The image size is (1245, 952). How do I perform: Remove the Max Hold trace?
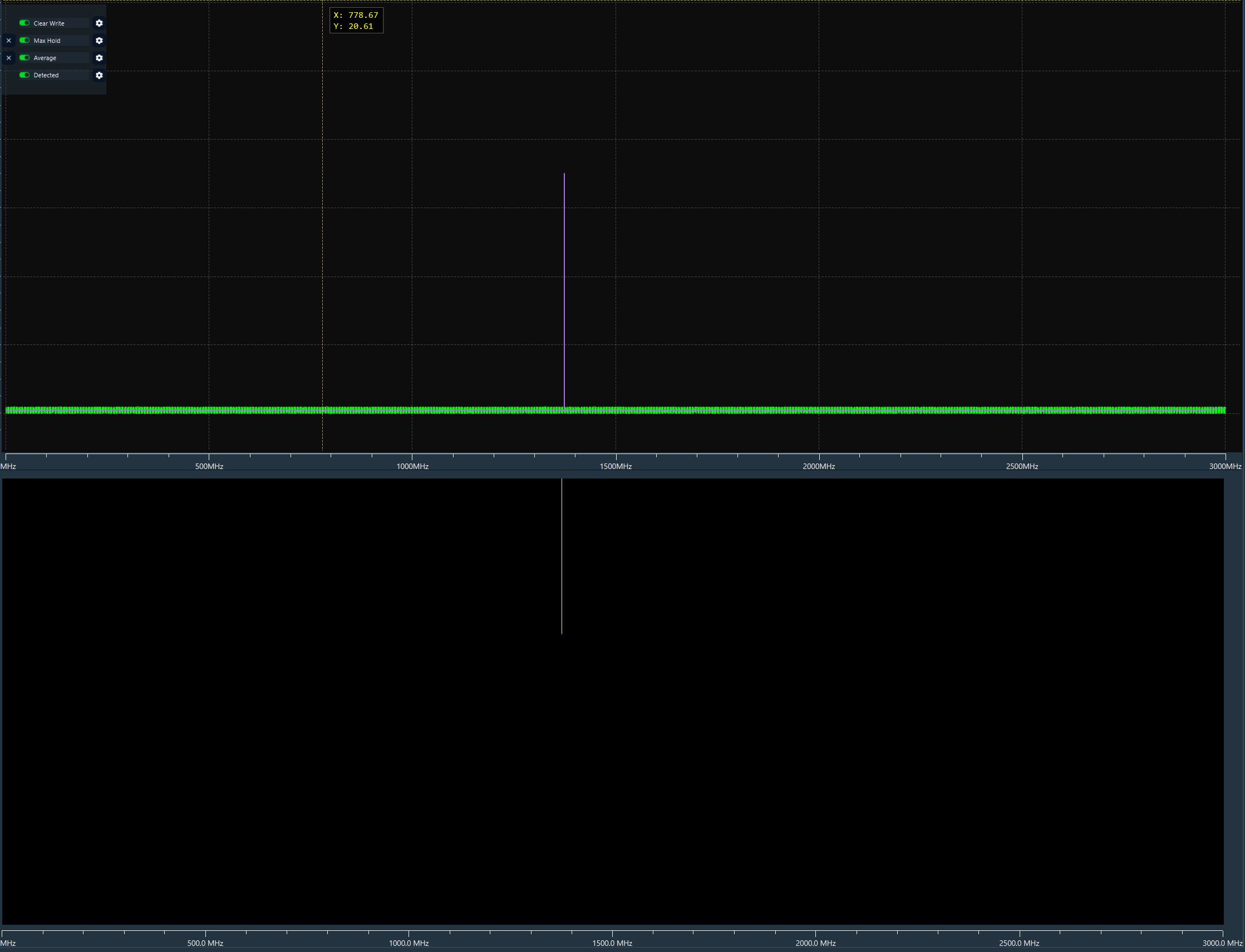(8, 41)
